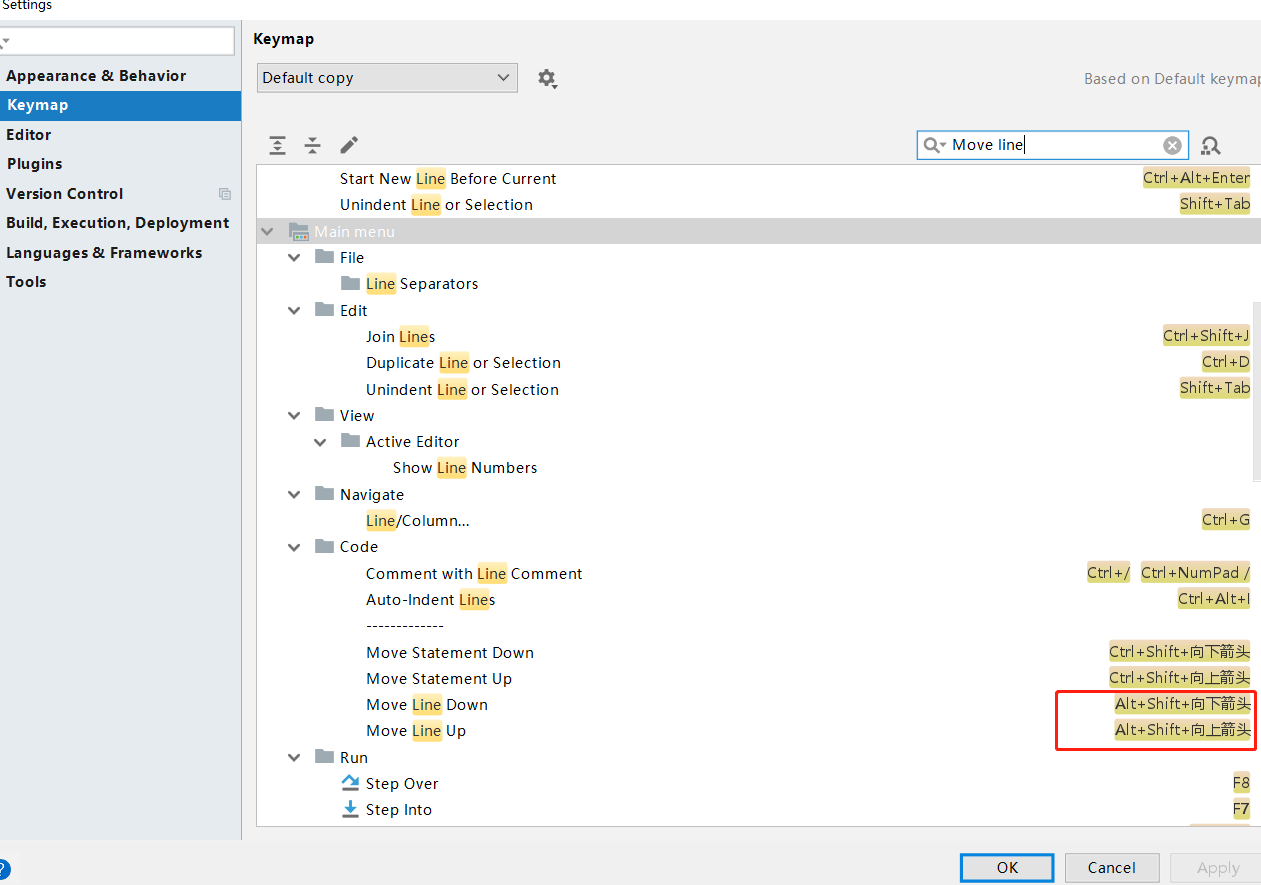The image size is (1261, 885).
Task: Click the magnifier search history icon
Action: (x=934, y=146)
